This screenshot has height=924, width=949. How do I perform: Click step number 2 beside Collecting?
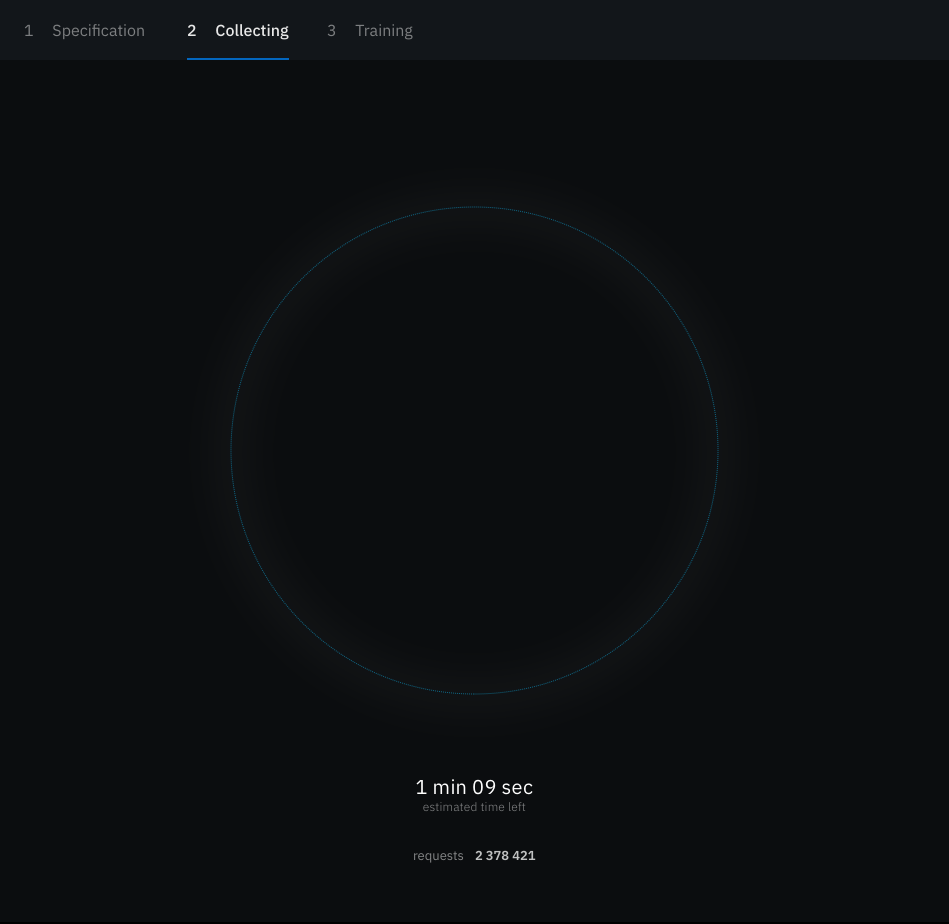pyautogui.click(x=192, y=31)
